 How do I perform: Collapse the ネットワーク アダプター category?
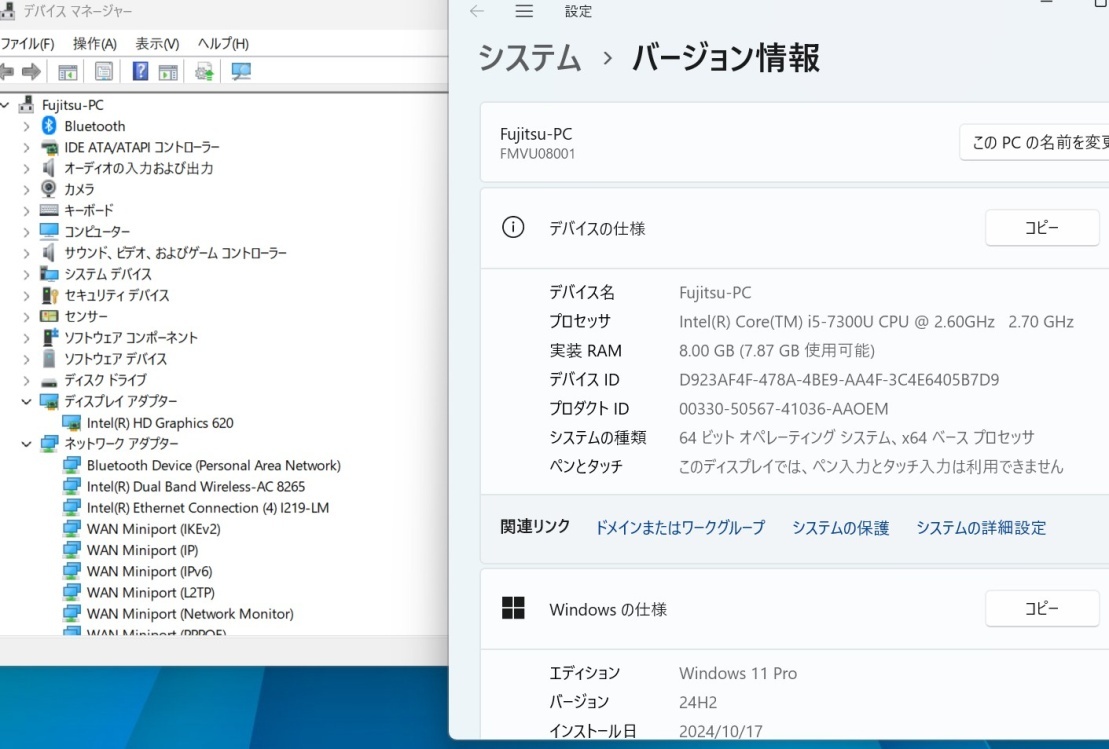coord(26,444)
